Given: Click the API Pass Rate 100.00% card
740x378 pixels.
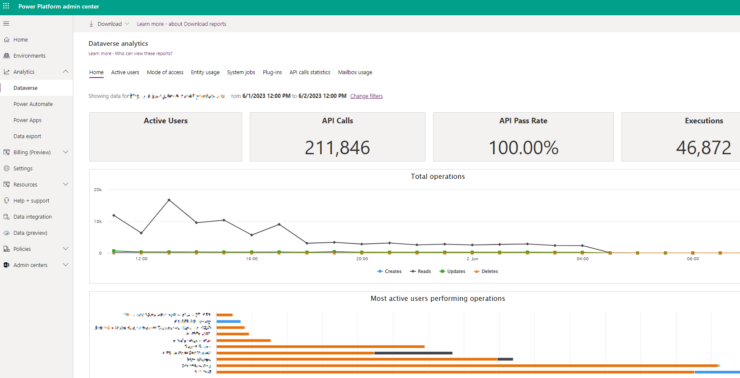Looking at the screenshot, I should click(523, 137).
